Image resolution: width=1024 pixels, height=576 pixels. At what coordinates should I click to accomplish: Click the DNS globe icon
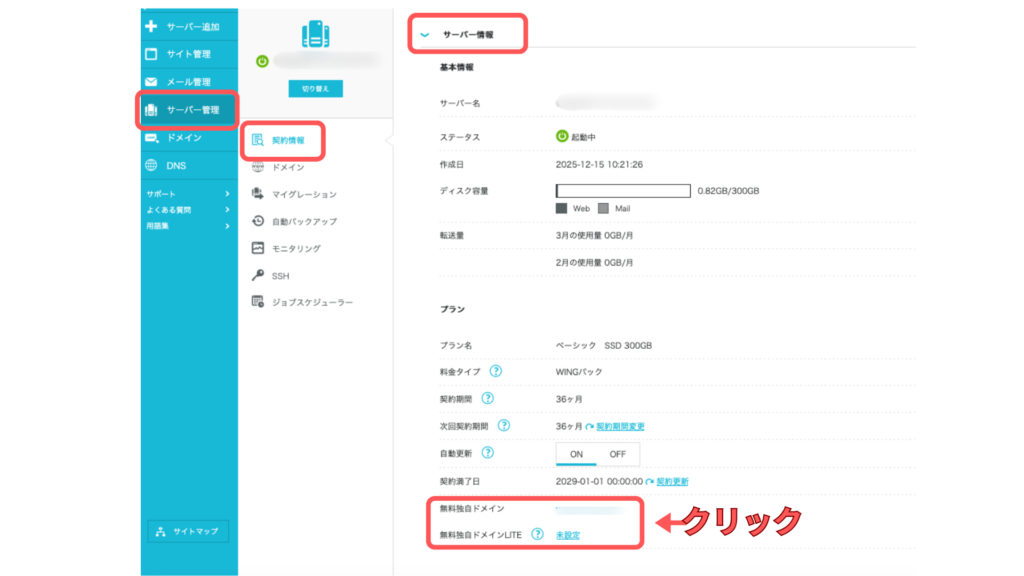coord(152,166)
